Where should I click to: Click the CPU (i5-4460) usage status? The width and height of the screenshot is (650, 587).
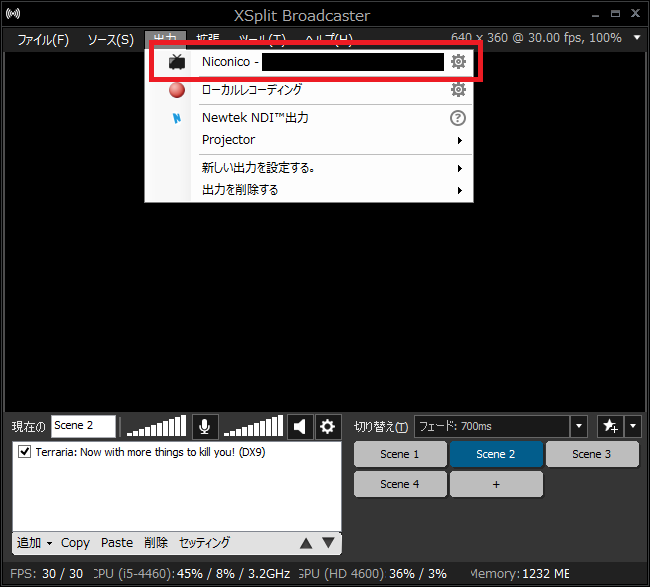click(x=192, y=574)
